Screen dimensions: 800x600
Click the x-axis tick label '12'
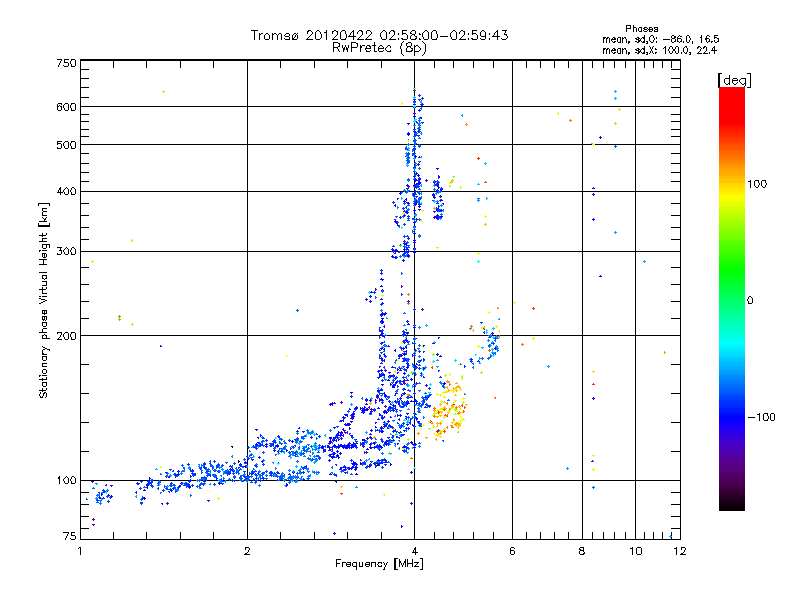pyautogui.click(x=680, y=552)
